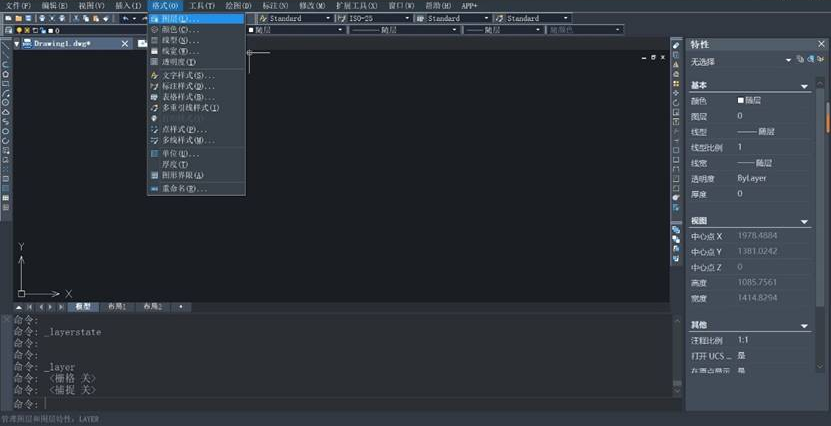Open the text style Standard dropdown
Viewport: 831px width, 426px height.
[295, 19]
